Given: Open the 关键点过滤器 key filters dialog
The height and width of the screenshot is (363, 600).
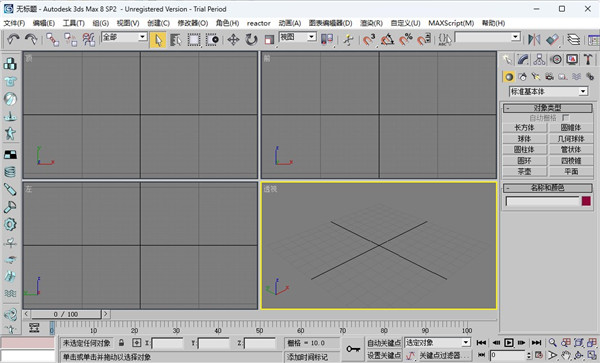Looking at the screenshot, I should click(443, 356).
